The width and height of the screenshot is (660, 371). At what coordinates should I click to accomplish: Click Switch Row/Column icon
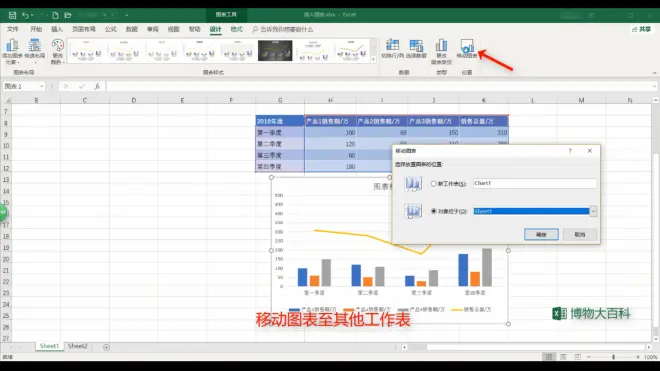point(392,48)
